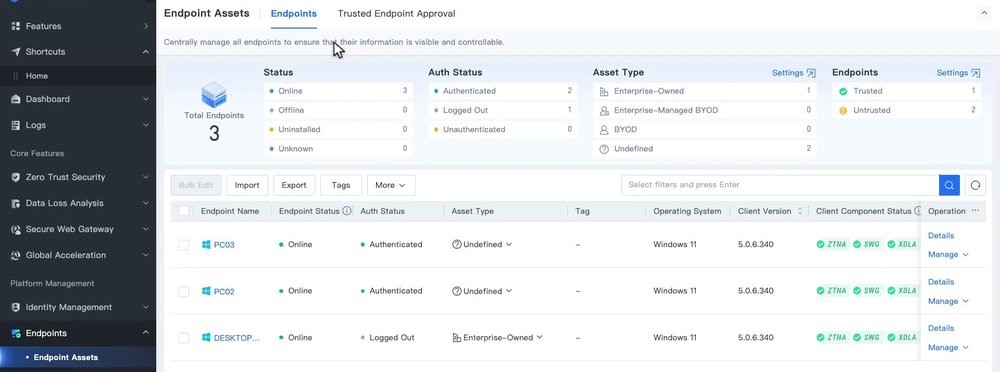
Task: Open Asset Type Settings link
Action: click(x=793, y=73)
